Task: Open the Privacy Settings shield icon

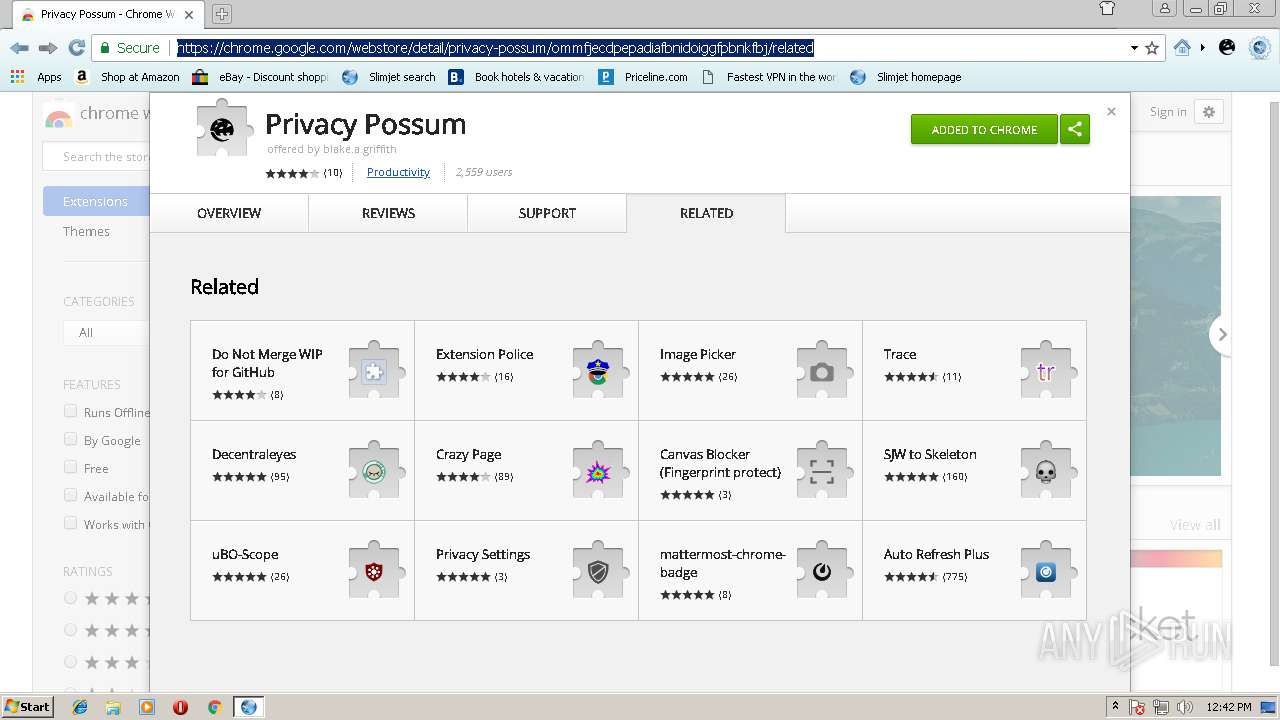Action: 598,571
